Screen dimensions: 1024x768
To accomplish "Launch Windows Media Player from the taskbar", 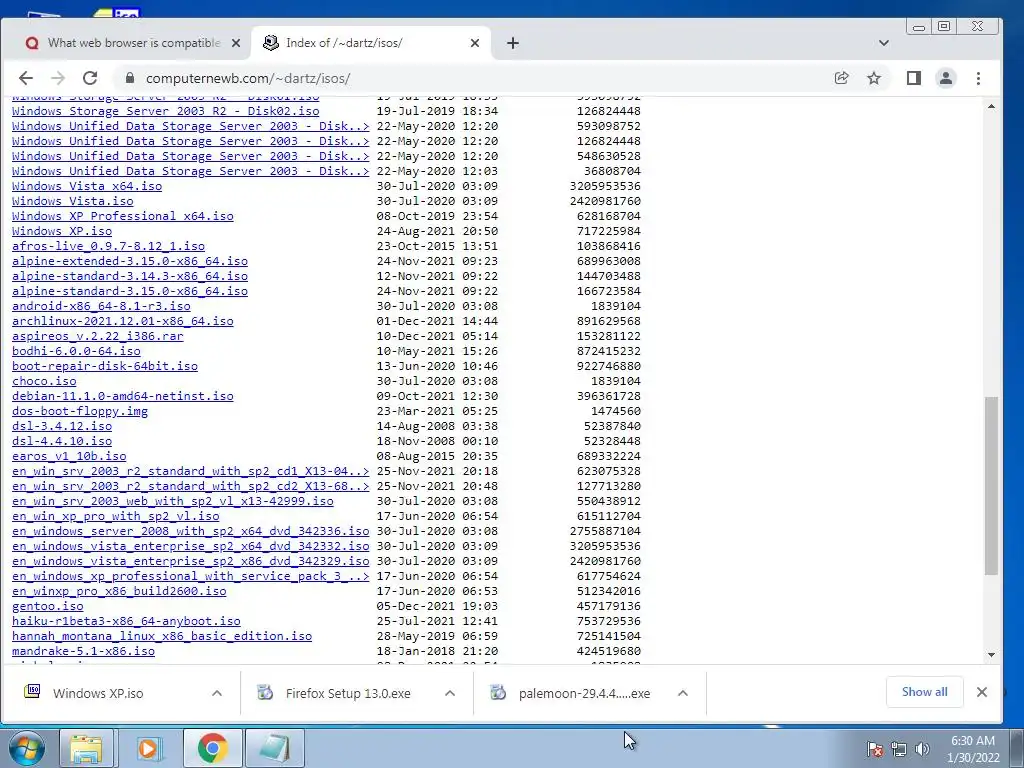I will [x=150, y=748].
